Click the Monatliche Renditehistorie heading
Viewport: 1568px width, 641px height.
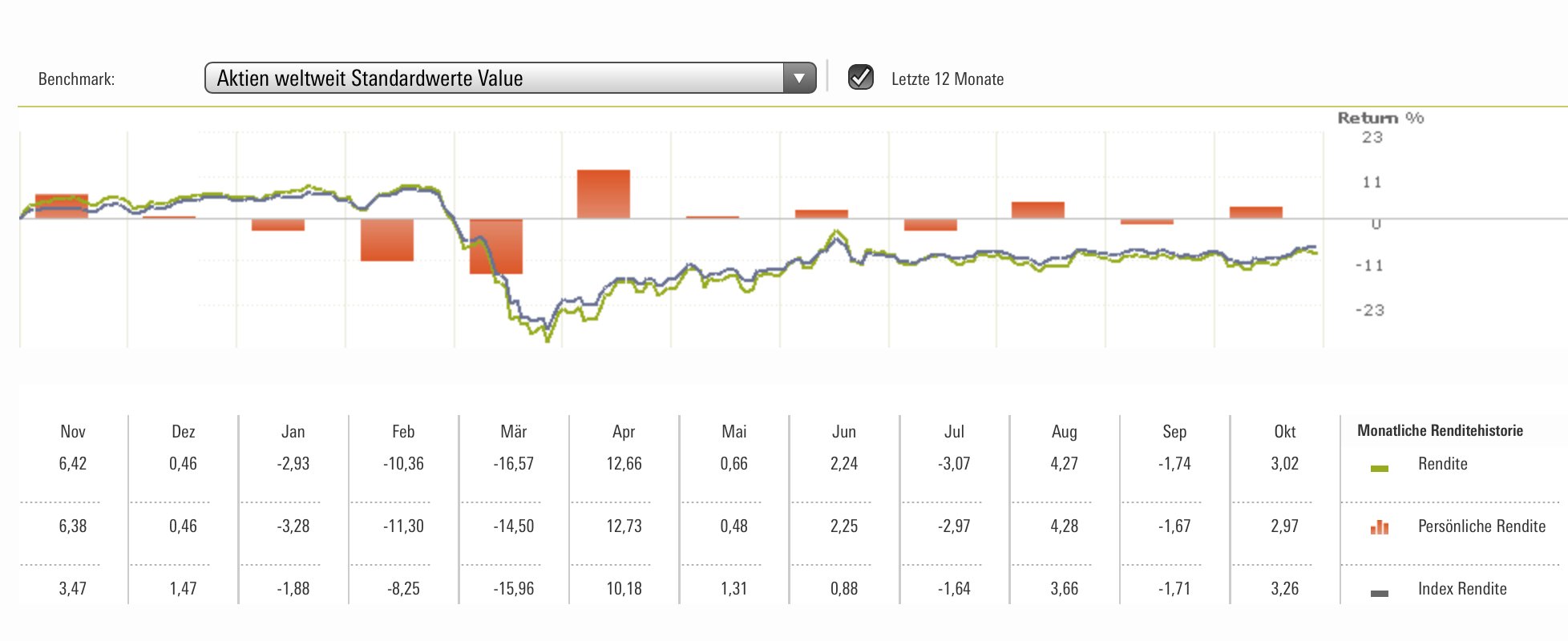[1440, 430]
